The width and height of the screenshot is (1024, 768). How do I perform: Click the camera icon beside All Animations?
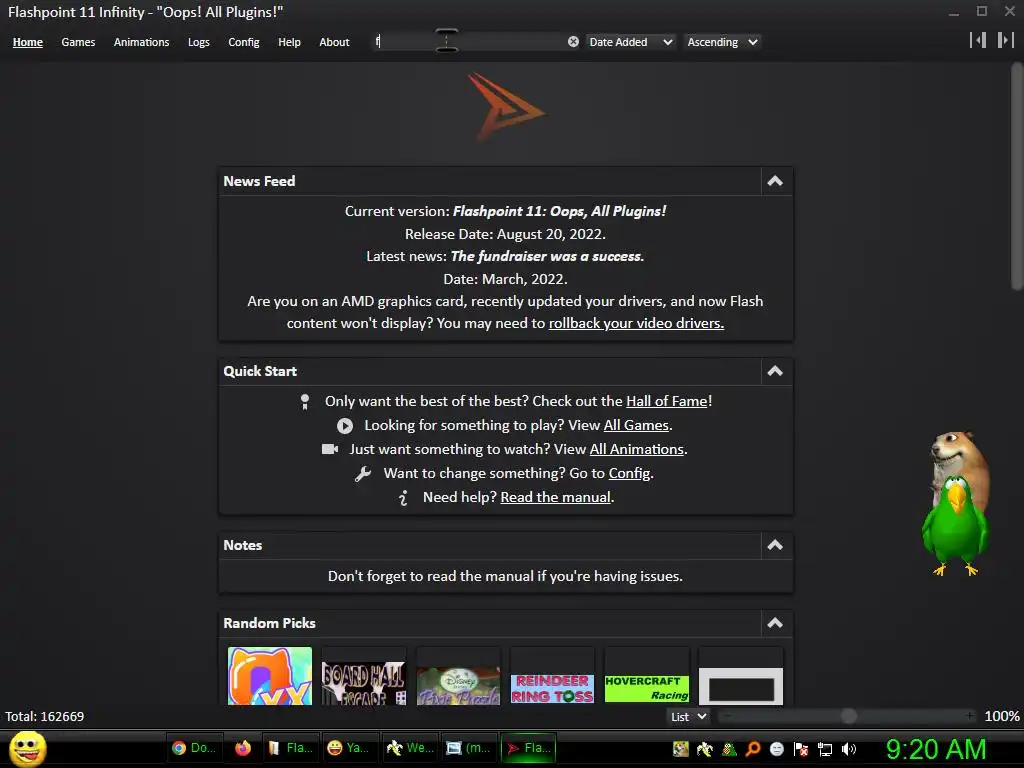330,449
